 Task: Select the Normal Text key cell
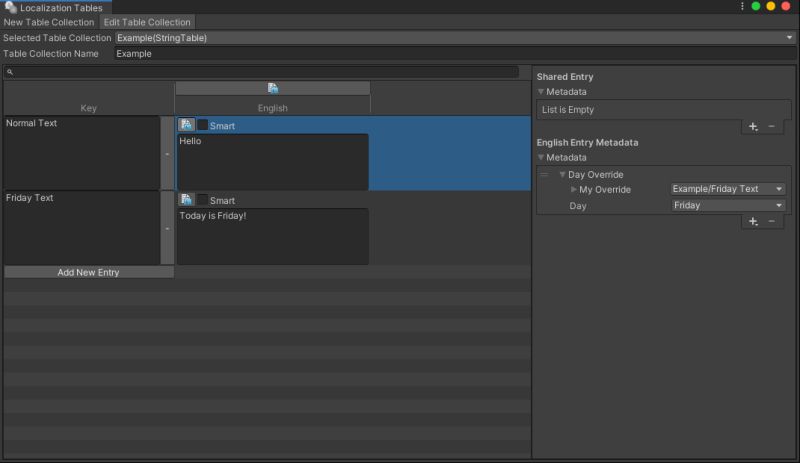(x=82, y=153)
